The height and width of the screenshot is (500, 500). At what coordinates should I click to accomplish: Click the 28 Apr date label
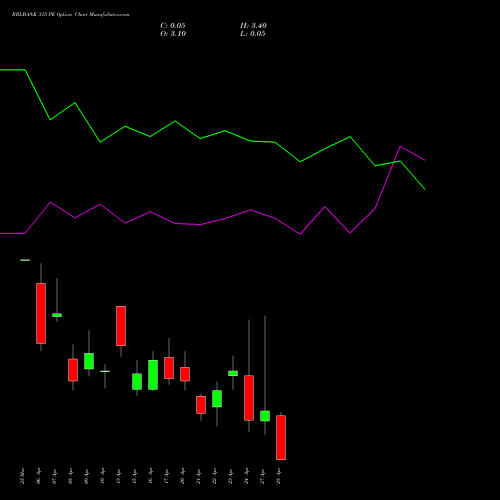pos(278,476)
